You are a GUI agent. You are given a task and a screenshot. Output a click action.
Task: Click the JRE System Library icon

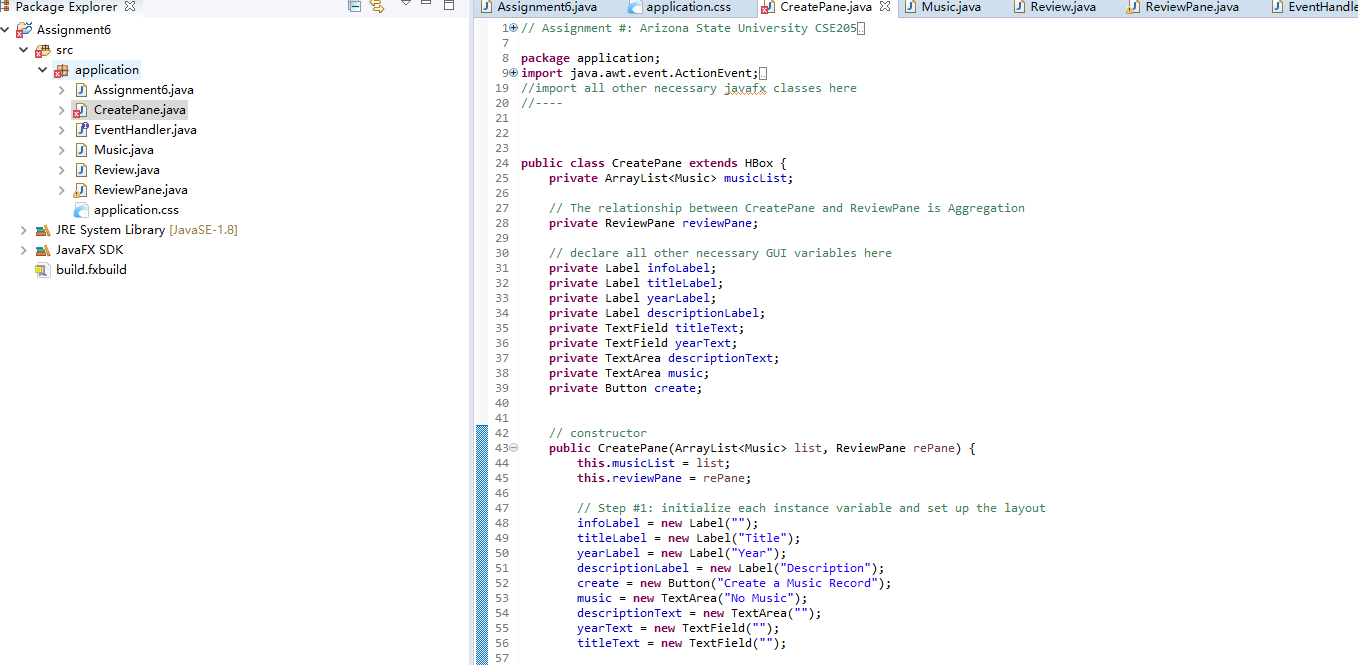coord(43,230)
